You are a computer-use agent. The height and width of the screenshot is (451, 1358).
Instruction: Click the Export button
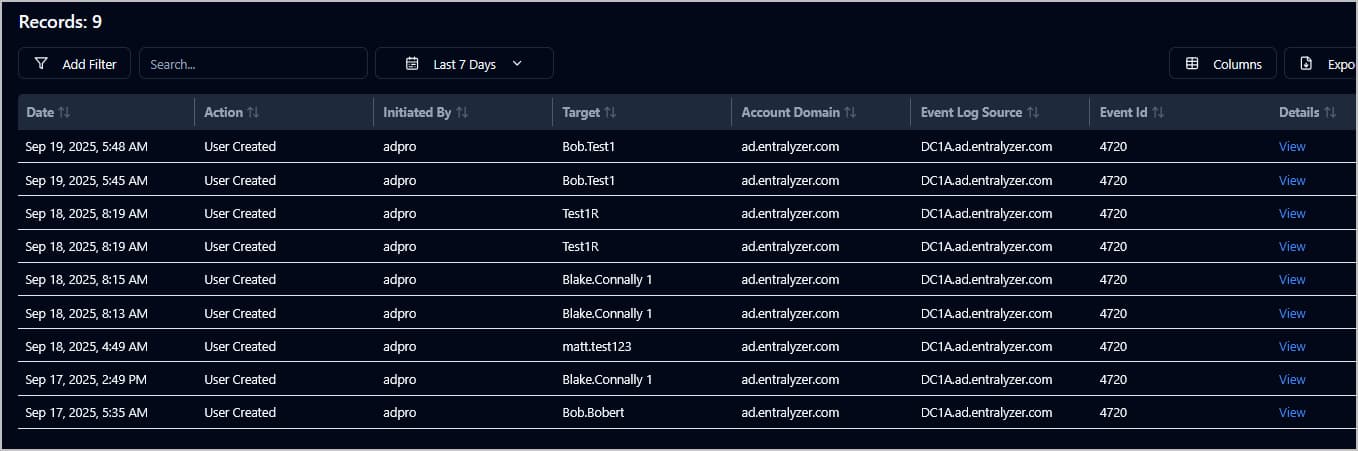click(1325, 64)
